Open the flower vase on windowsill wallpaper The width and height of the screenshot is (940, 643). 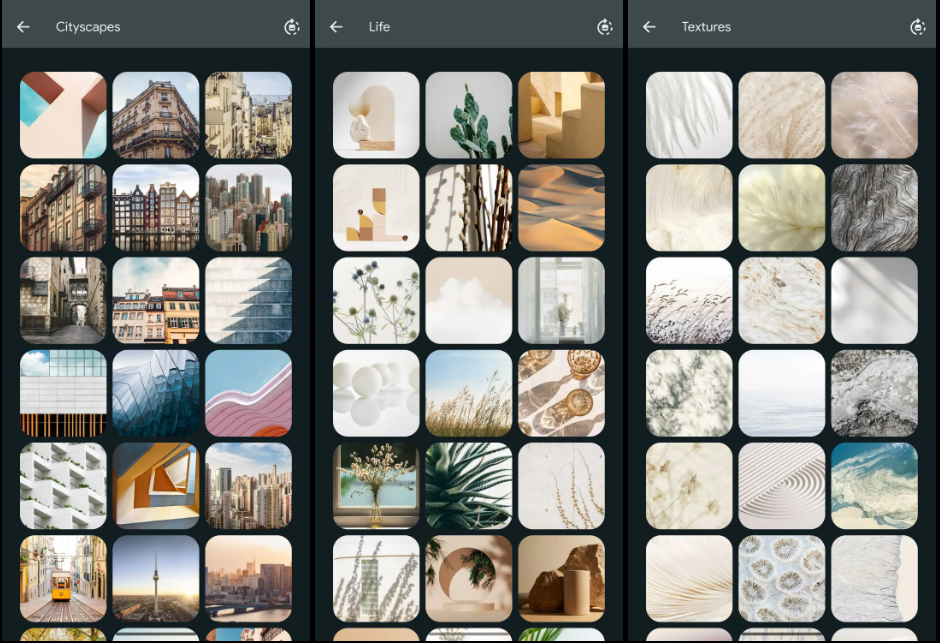[x=376, y=486]
